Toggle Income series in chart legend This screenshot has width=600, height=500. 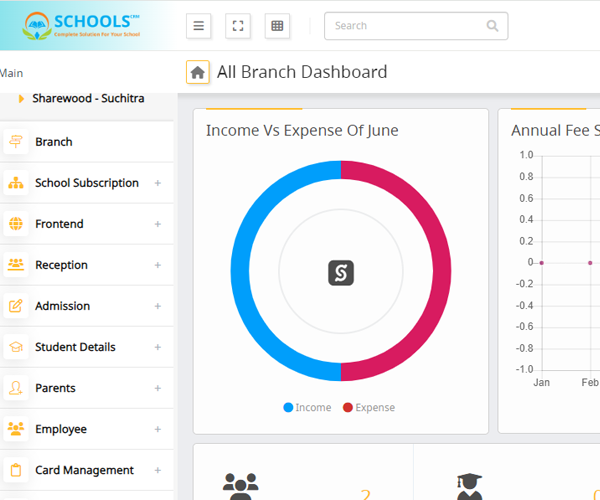click(307, 408)
